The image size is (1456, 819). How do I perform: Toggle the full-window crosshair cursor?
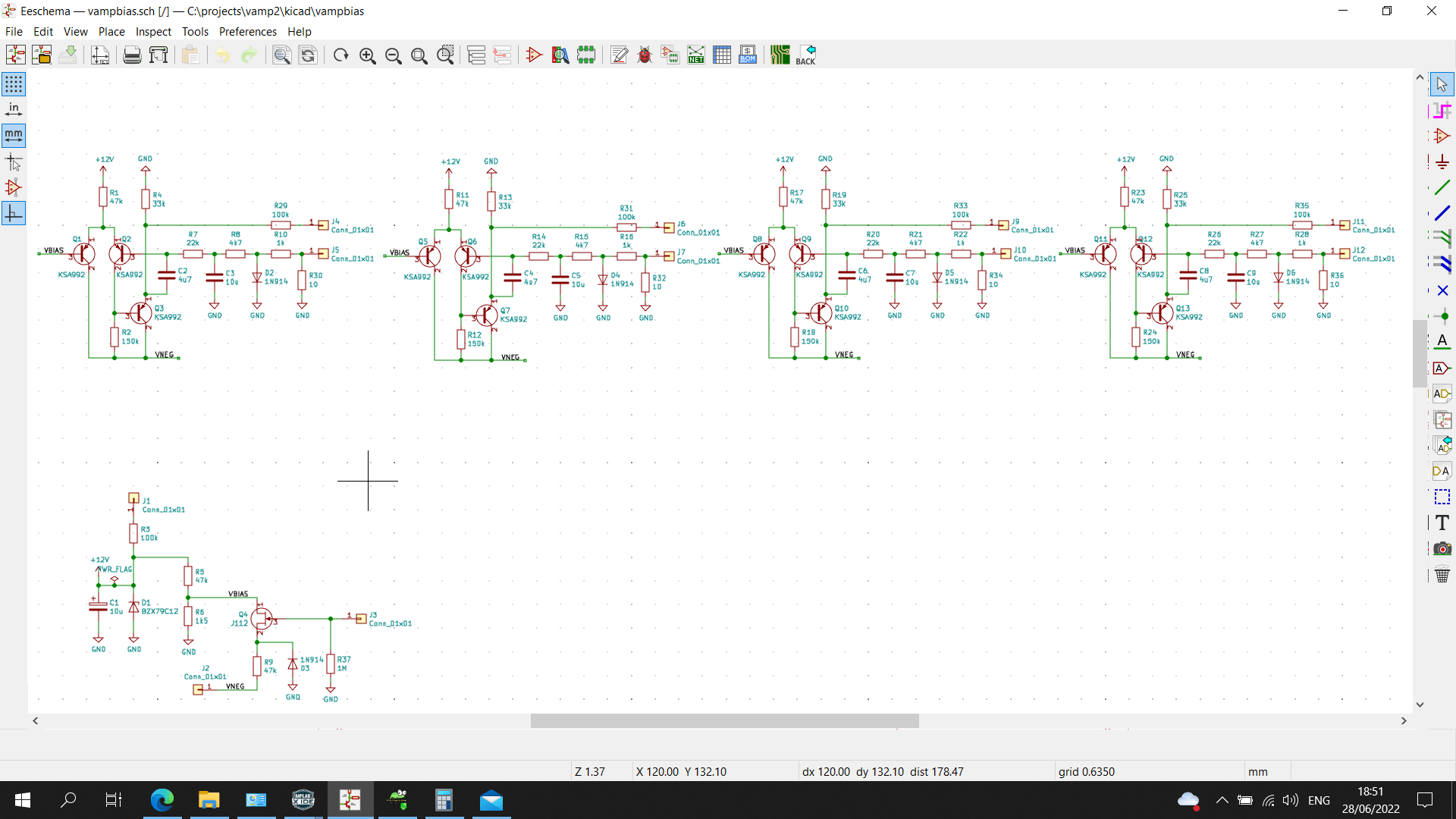[x=14, y=162]
